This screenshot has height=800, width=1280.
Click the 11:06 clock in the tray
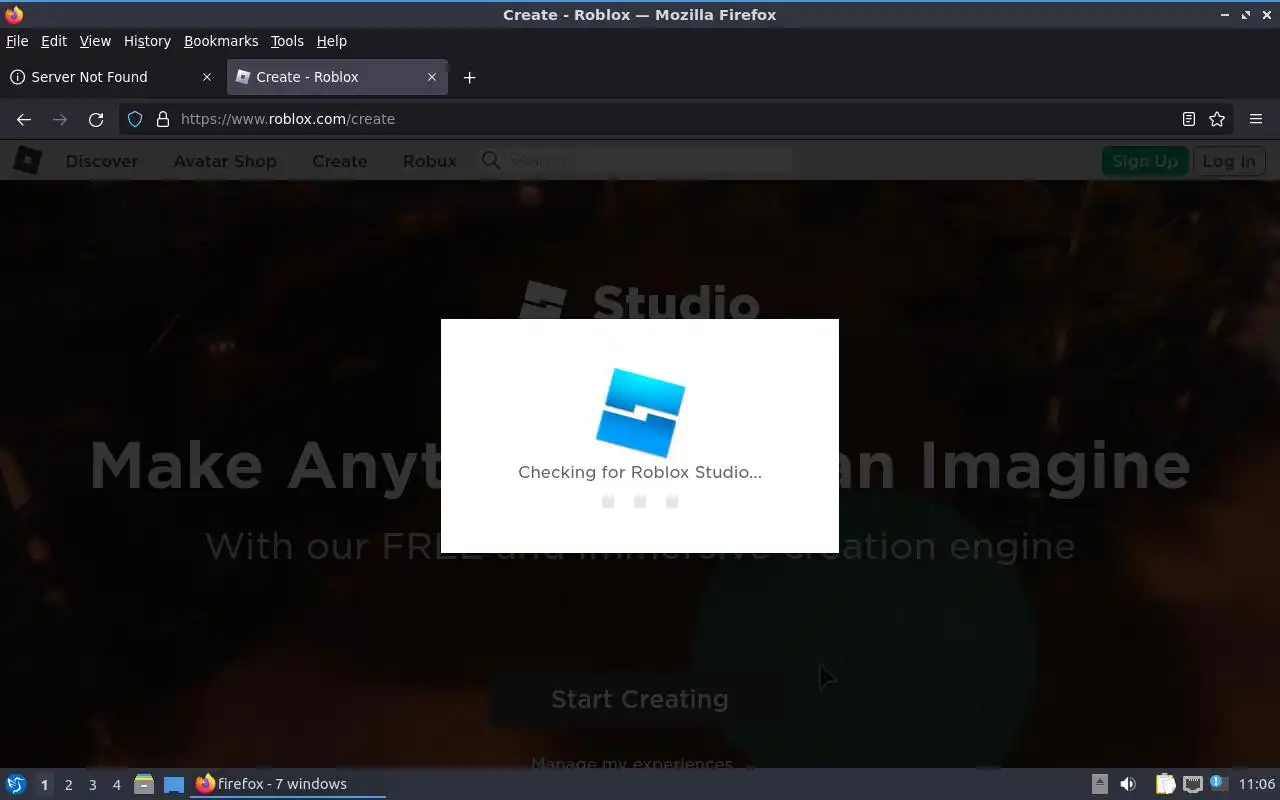(x=1257, y=784)
